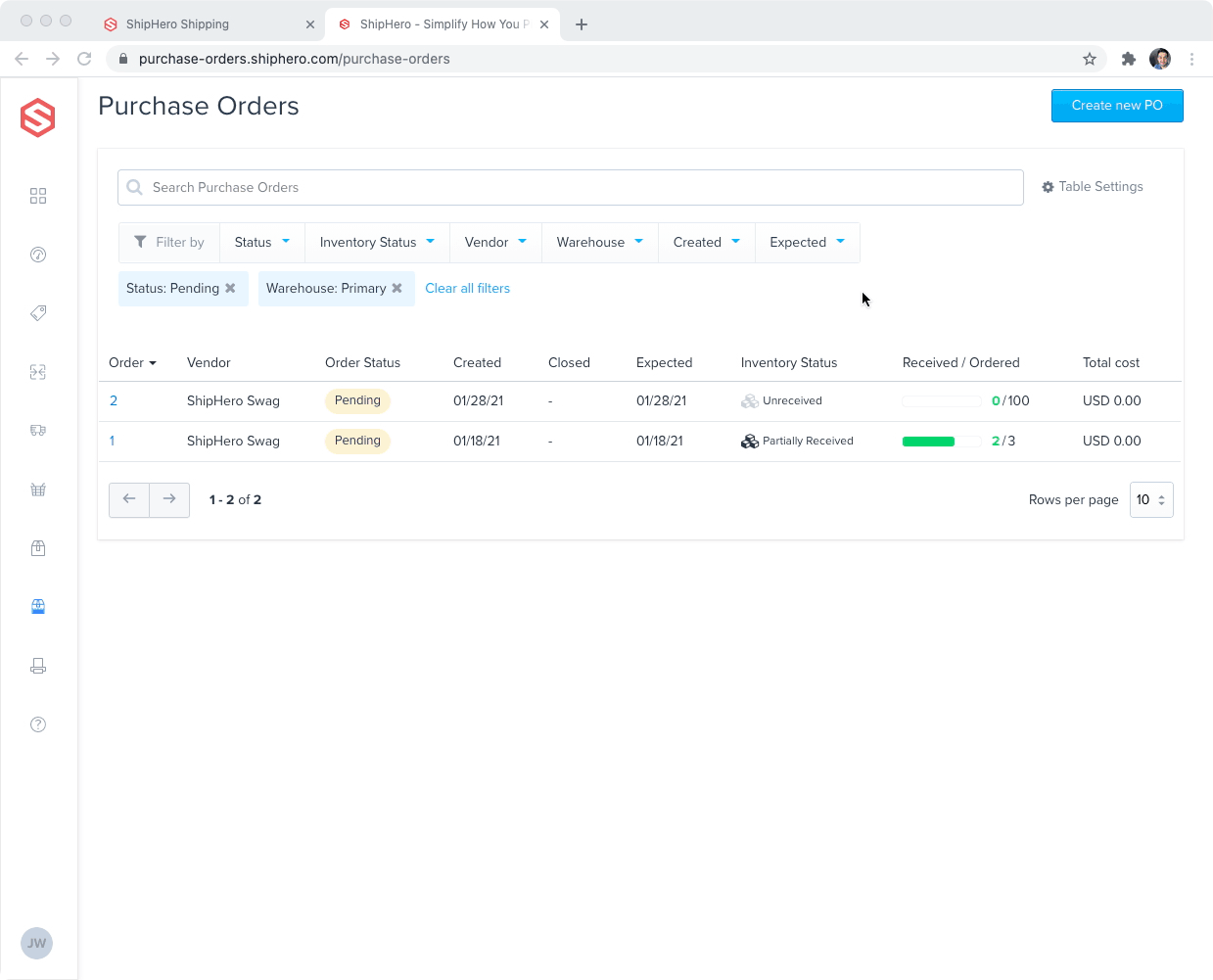The image size is (1213, 980).
Task: Reload the page in the browser
Action: (x=84, y=59)
